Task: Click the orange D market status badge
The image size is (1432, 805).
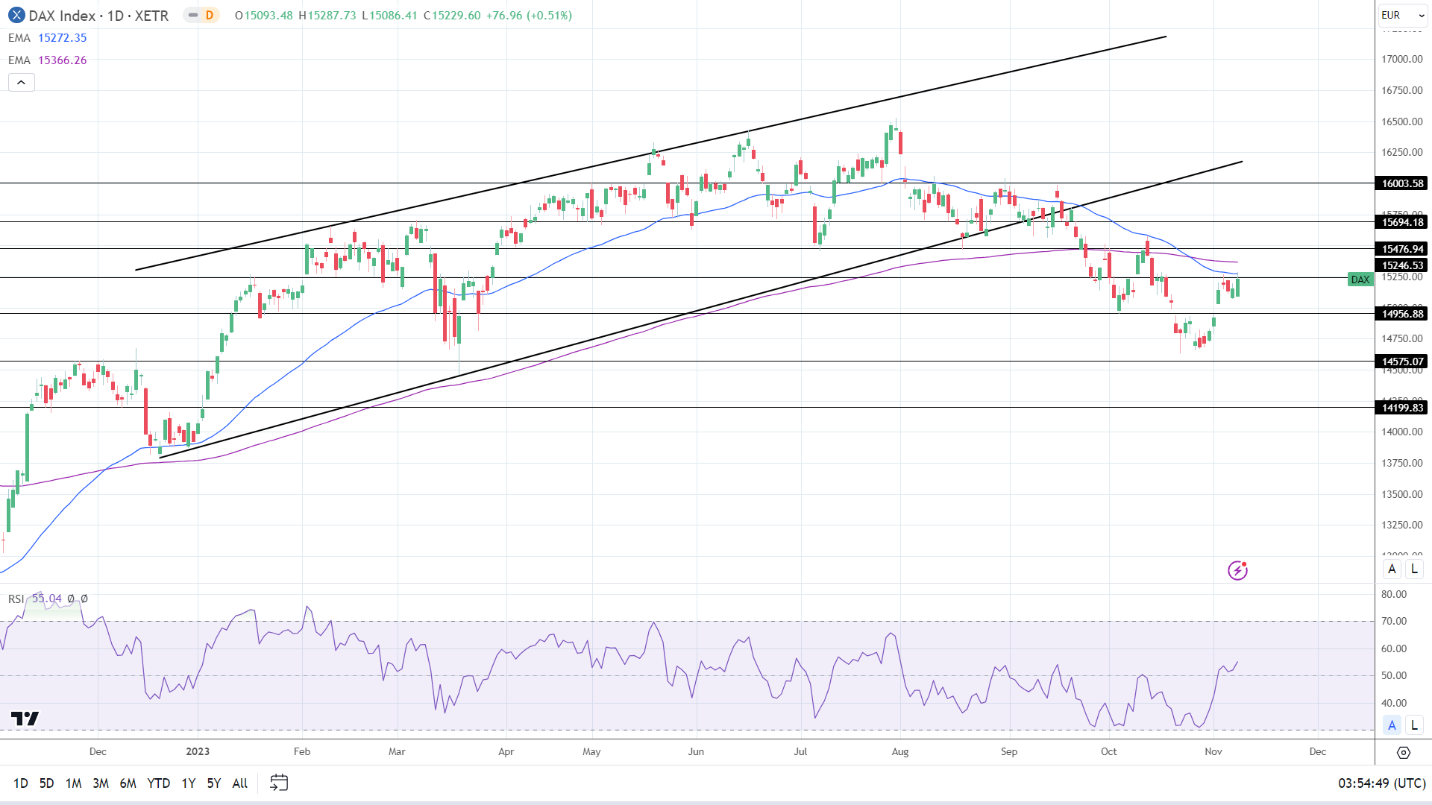Action: (208, 15)
